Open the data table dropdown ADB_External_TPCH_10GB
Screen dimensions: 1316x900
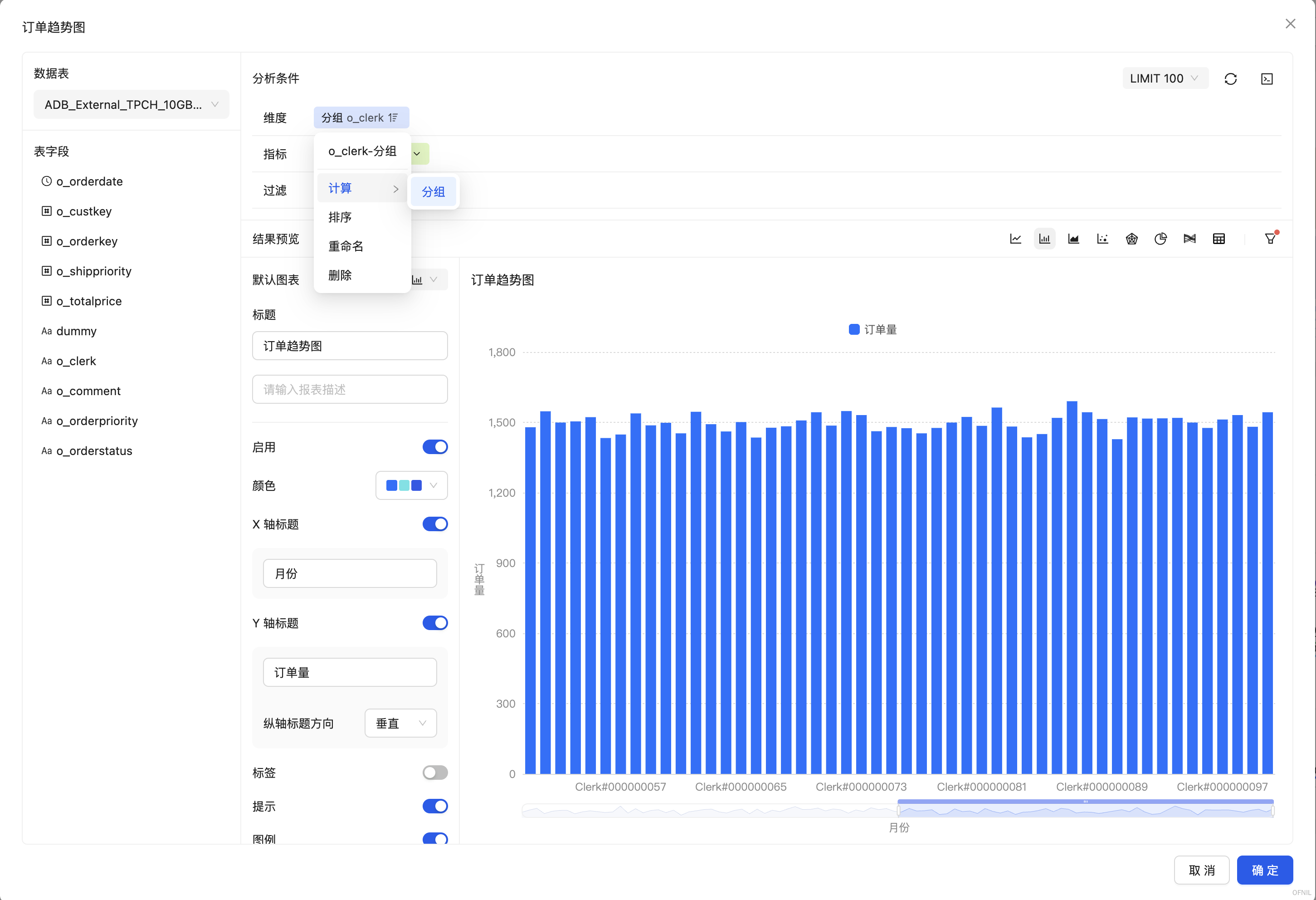pyautogui.click(x=132, y=105)
